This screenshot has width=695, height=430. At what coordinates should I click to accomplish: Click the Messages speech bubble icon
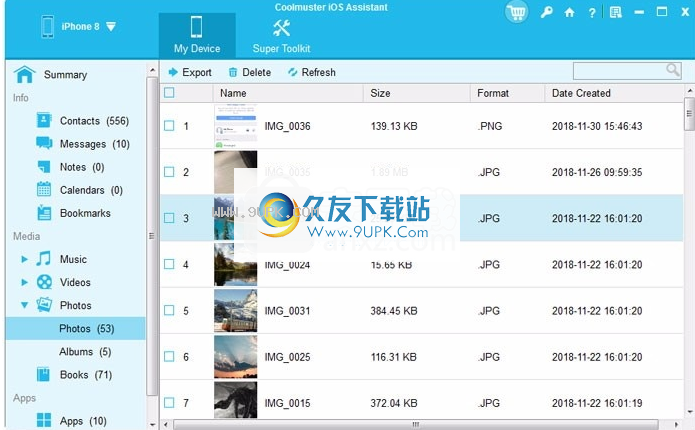pos(44,143)
